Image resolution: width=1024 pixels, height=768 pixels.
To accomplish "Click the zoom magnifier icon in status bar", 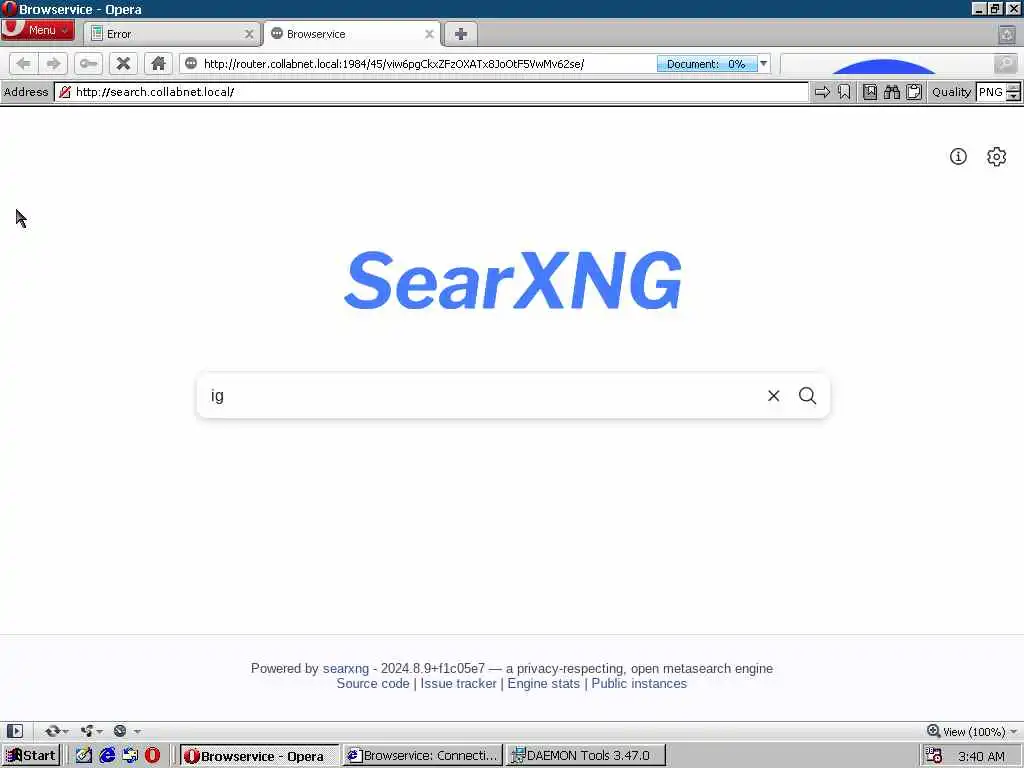I will point(933,731).
